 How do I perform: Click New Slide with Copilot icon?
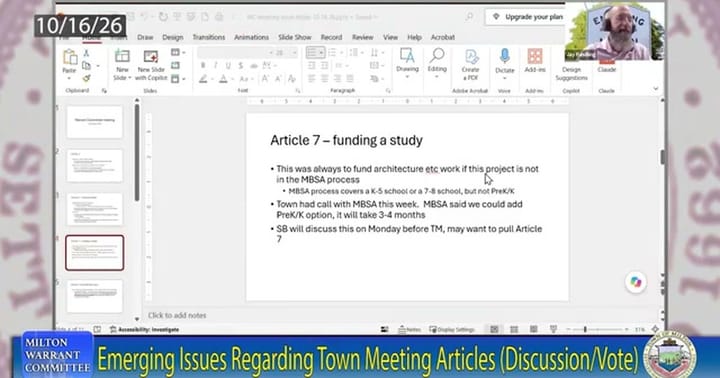pos(151,56)
